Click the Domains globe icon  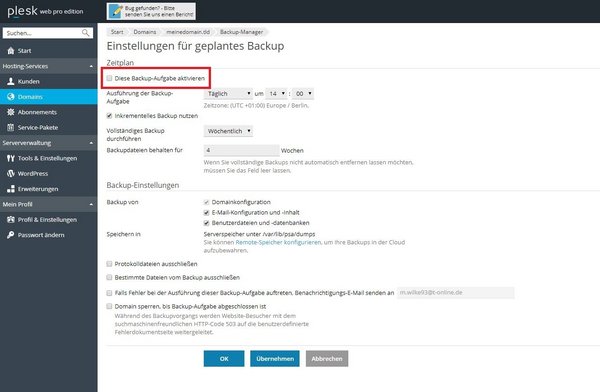pos(11,96)
